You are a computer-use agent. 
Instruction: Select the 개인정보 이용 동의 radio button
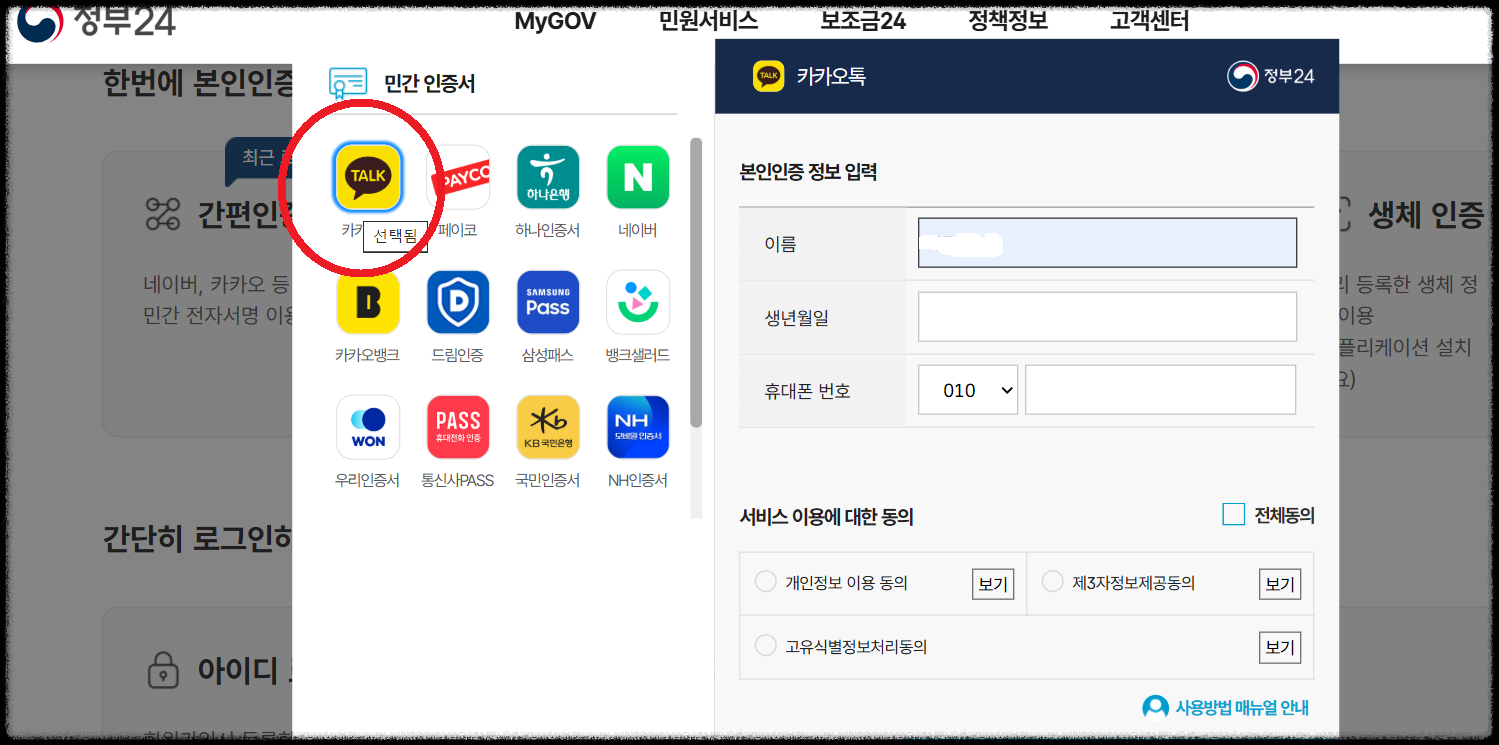[x=765, y=582]
